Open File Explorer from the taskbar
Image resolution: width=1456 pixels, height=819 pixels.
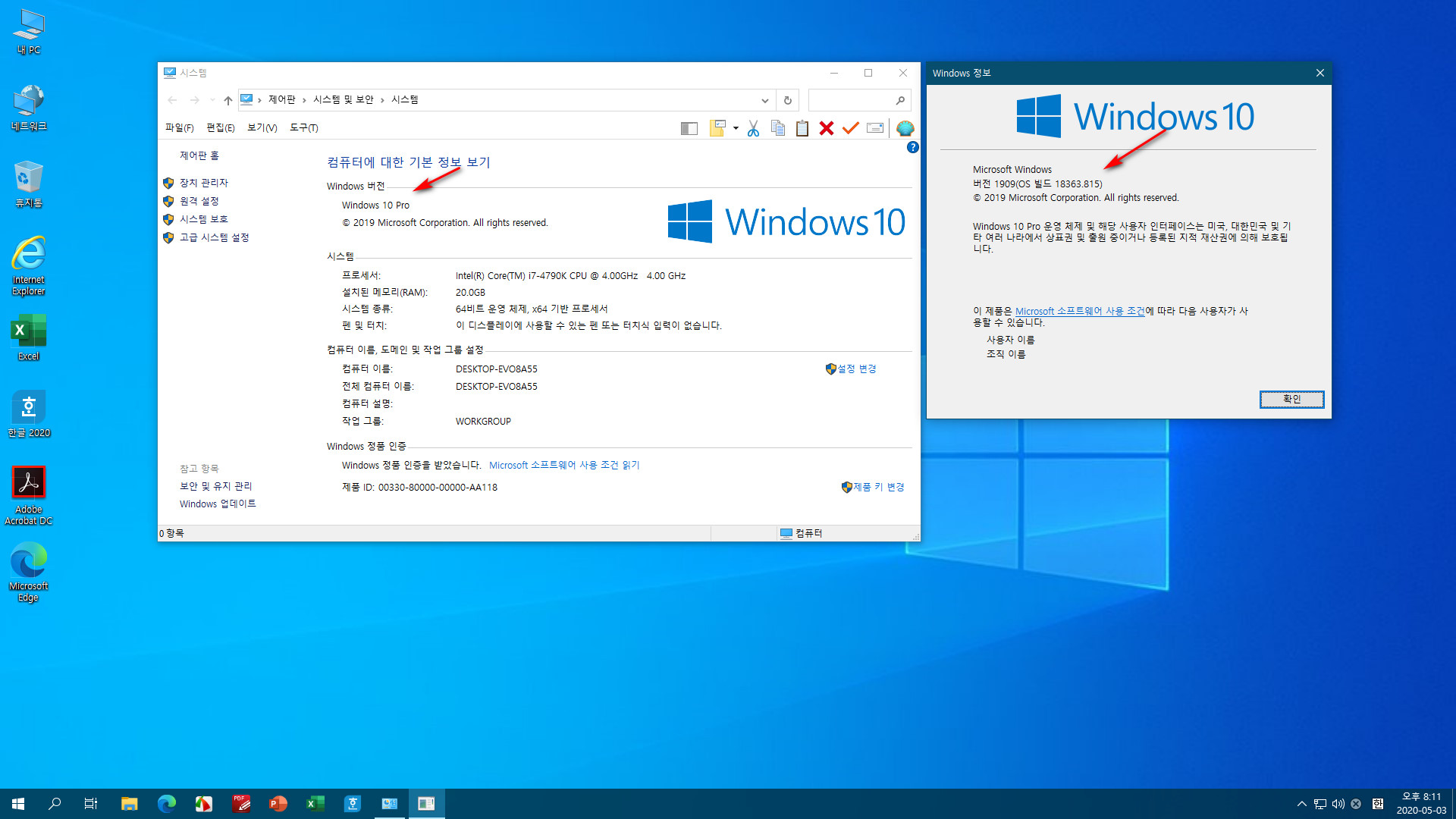pyautogui.click(x=130, y=804)
